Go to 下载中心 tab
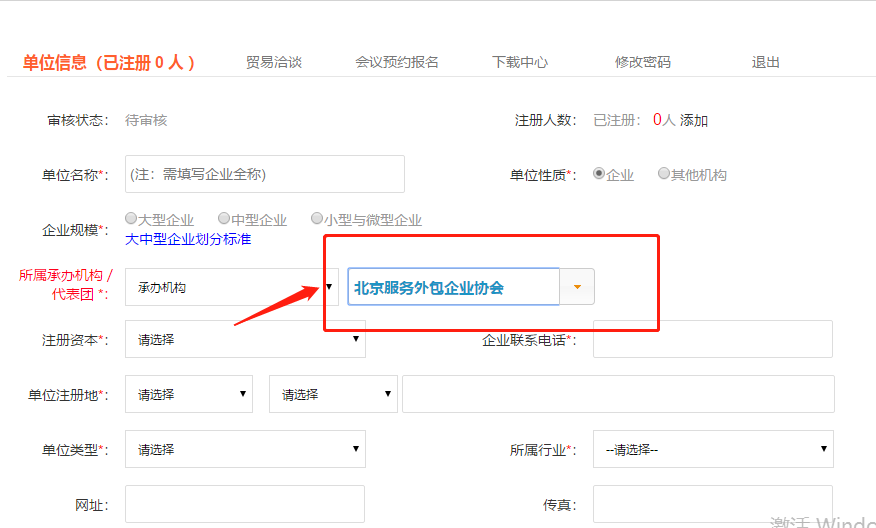The height and width of the screenshot is (528, 876). click(x=520, y=62)
